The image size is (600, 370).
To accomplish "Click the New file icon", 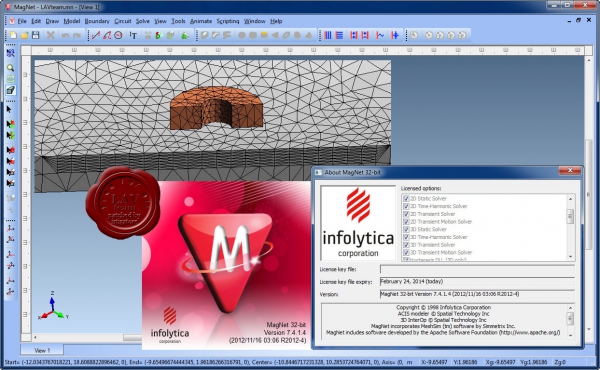I will point(13,35).
